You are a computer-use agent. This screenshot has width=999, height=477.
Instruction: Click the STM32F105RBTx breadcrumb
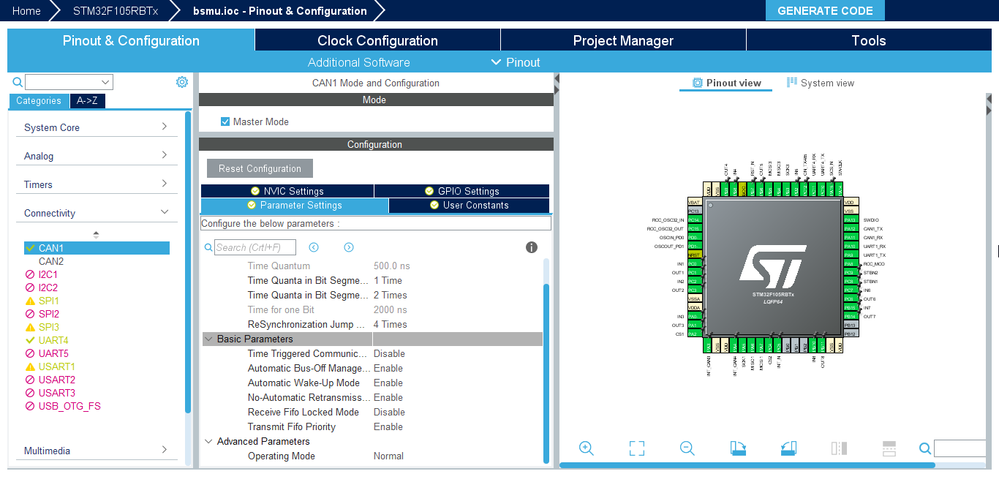coord(113,11)
